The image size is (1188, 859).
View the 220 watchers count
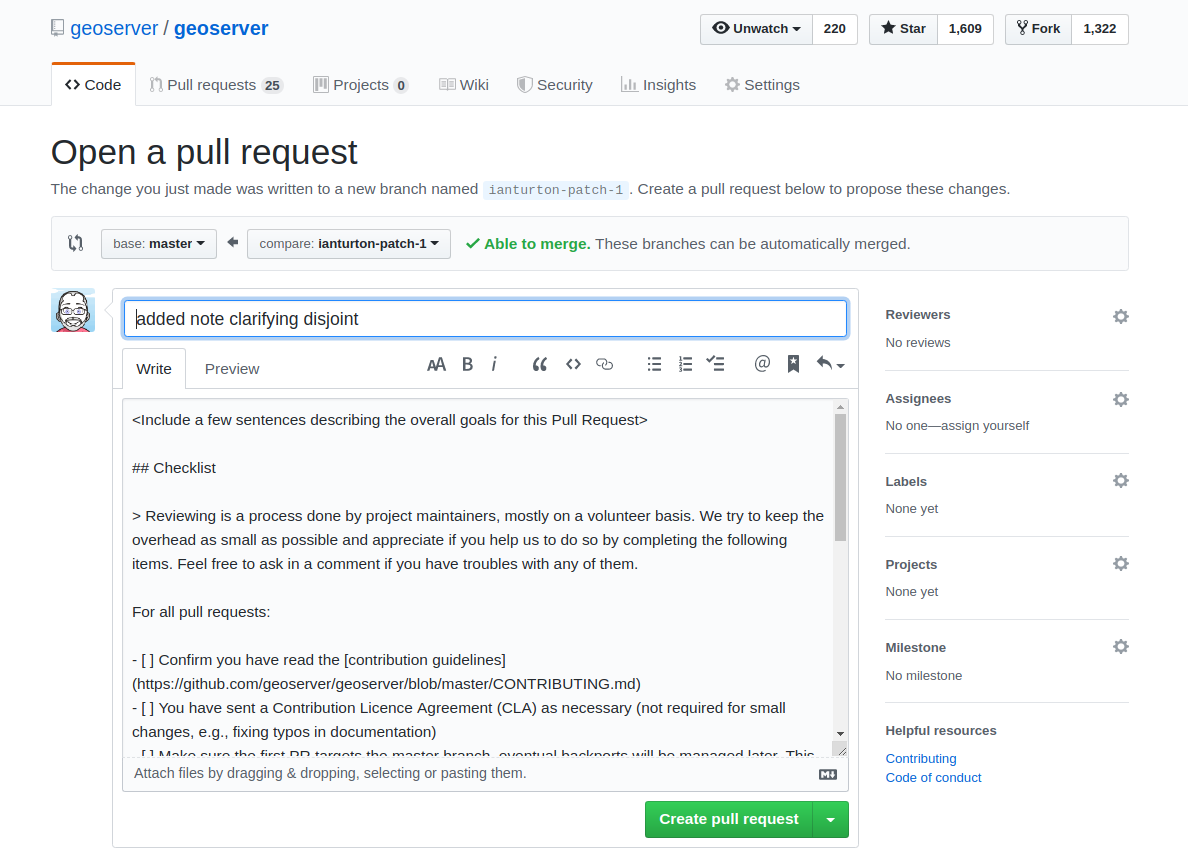(x=835, y=29)
